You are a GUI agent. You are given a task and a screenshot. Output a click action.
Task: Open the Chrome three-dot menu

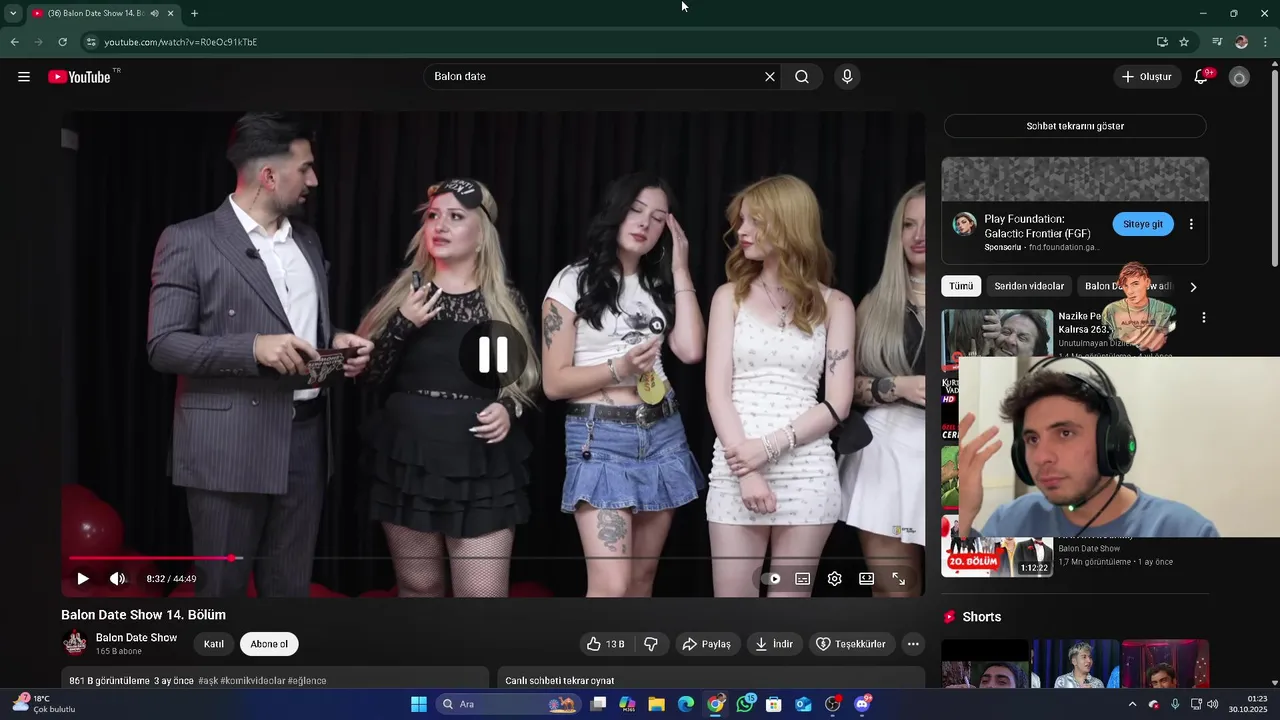point(1266,42)
